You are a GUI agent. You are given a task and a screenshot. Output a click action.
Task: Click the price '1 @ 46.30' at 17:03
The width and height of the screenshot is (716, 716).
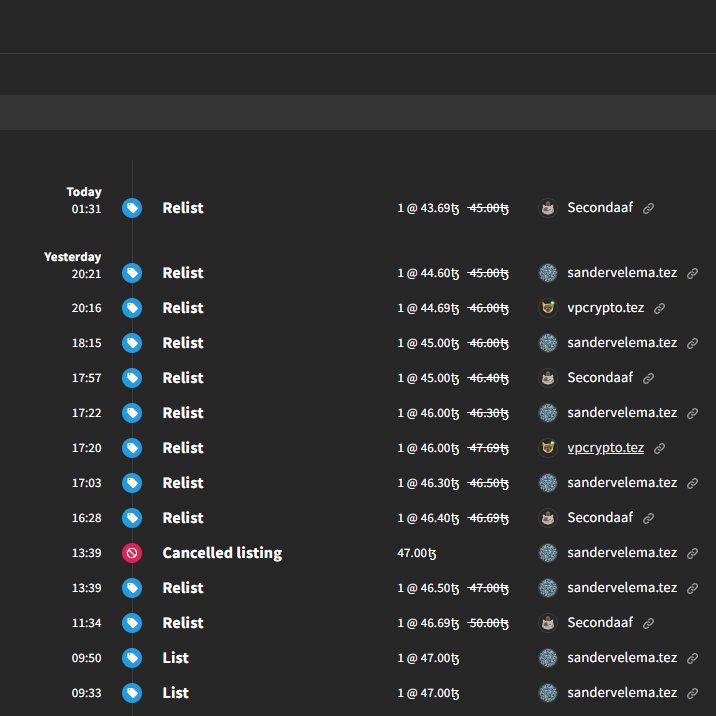pos(428,484)
